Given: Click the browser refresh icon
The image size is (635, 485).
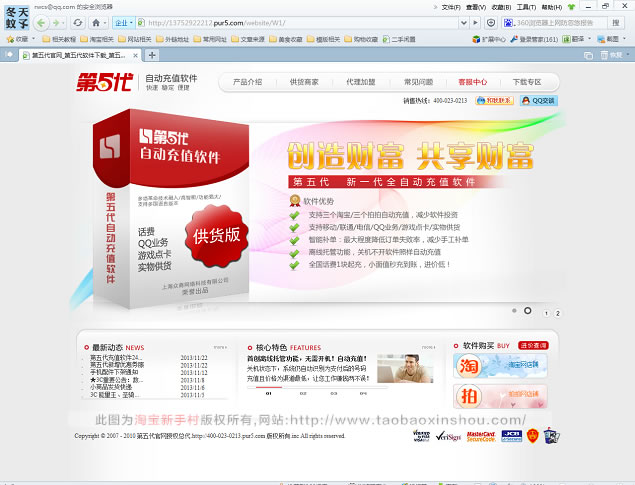Looking at the screenshot, I should coord(77,21).
